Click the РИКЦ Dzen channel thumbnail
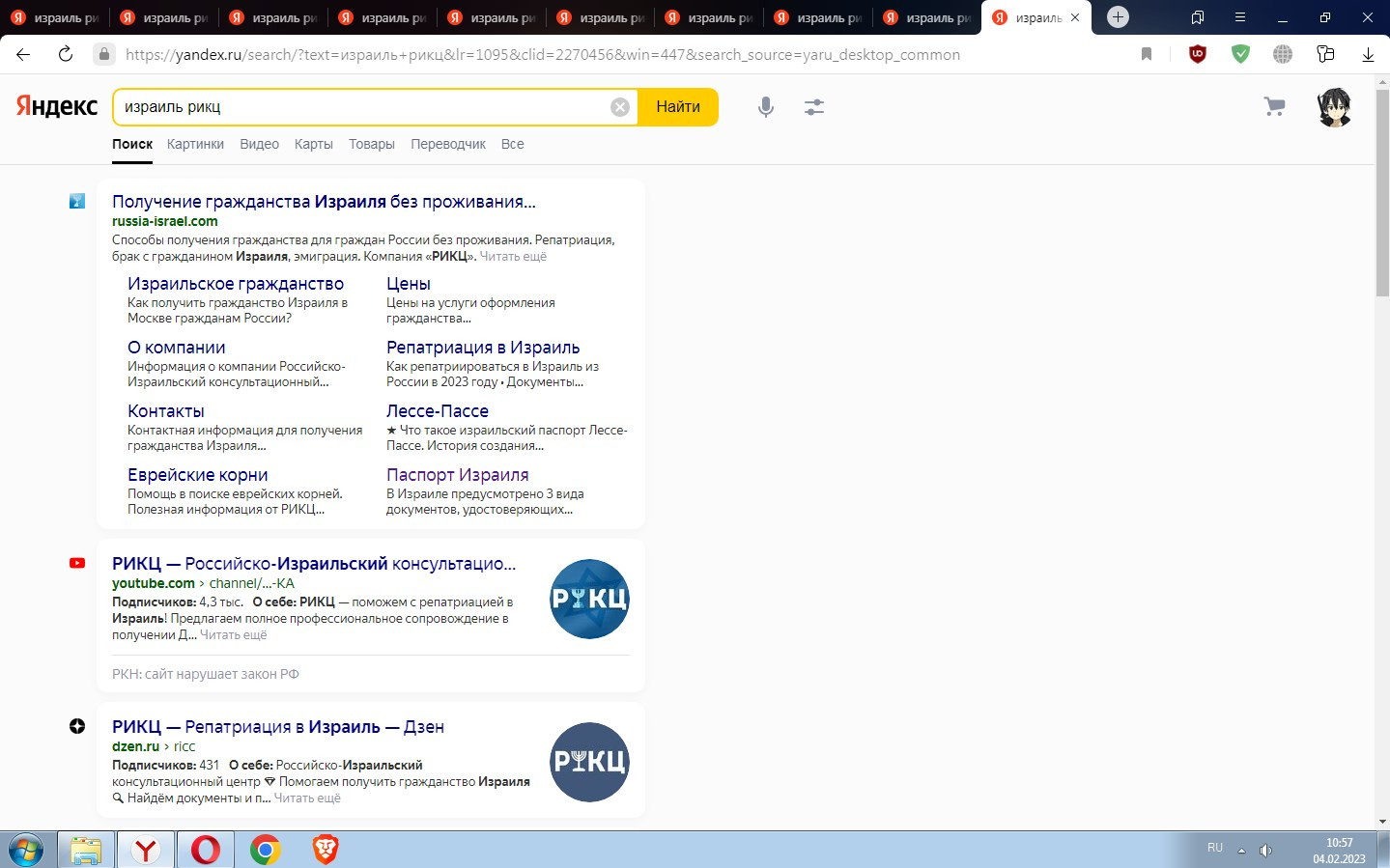 [x=589, y=762]
